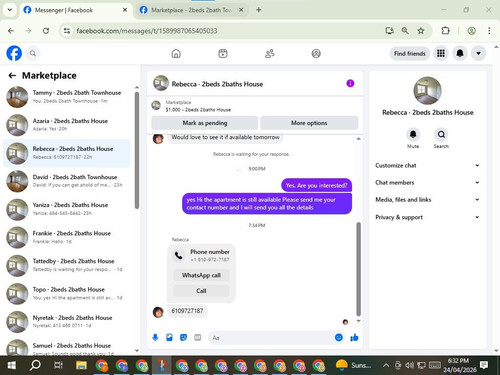Click More options button
The width and height of the screenshot is (500, 375).
(x=309, y=123)
